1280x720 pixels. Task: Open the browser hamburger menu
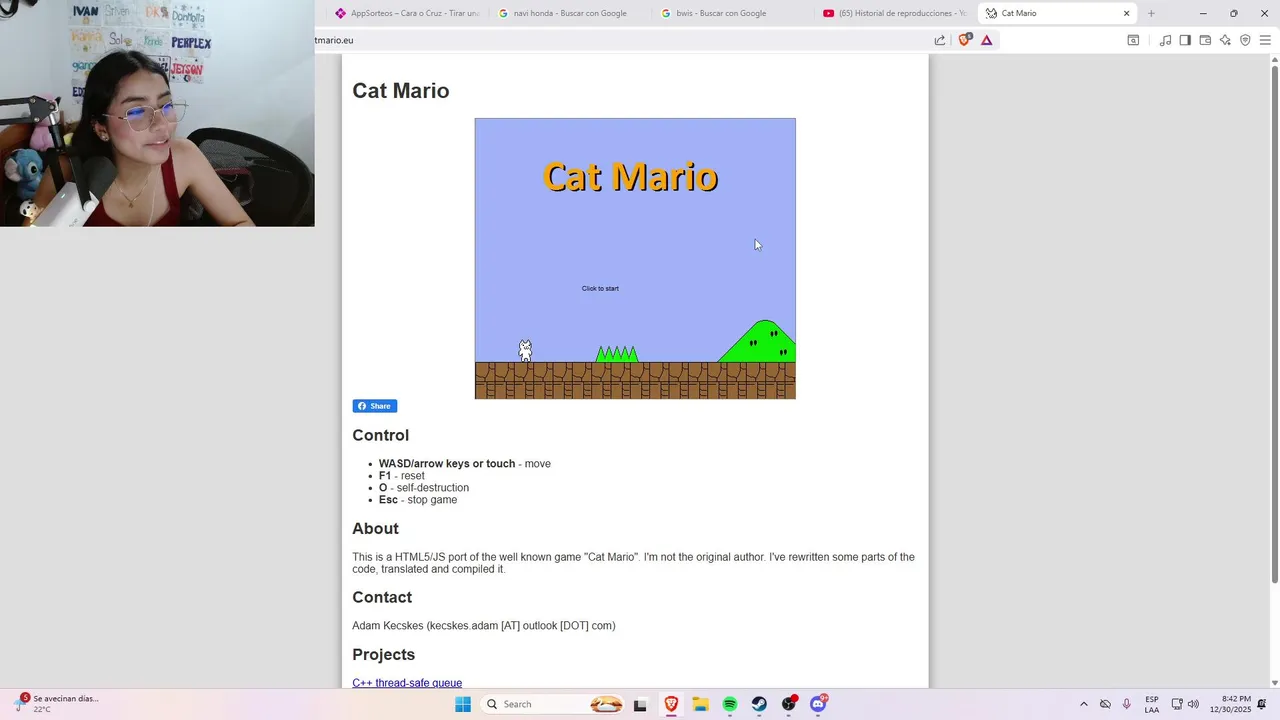1265,40
